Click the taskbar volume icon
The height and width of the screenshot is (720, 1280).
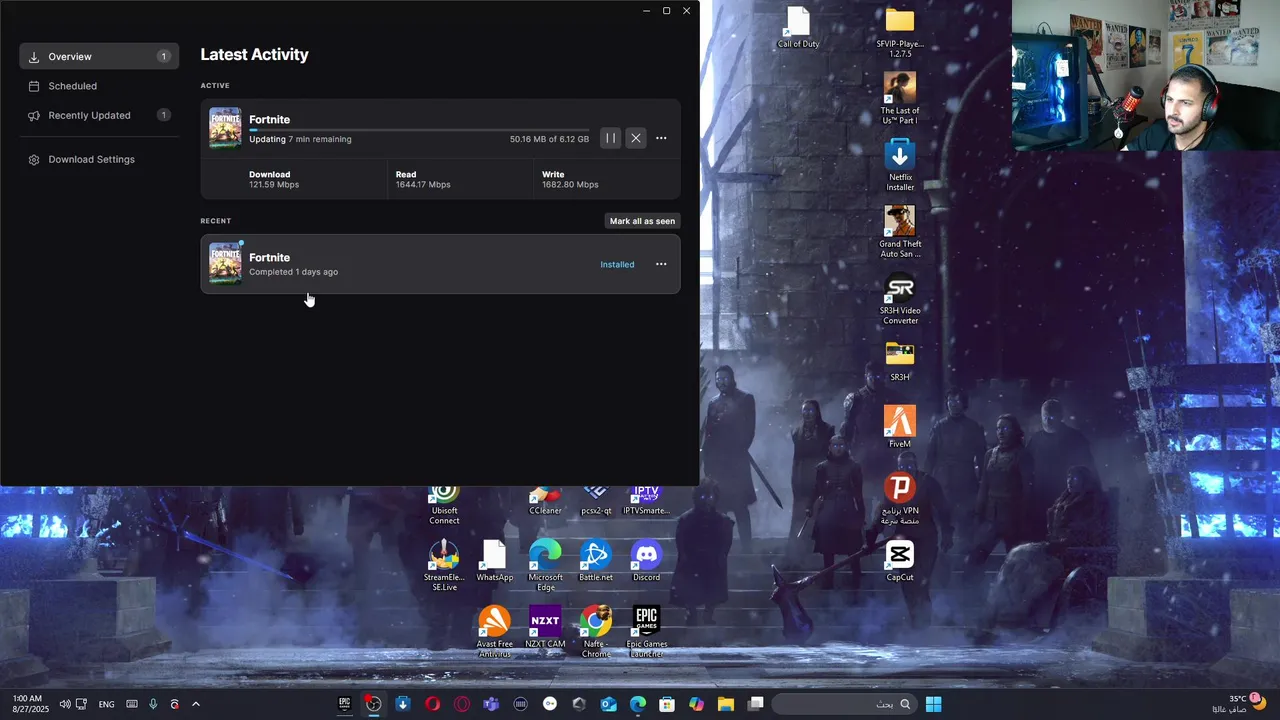(x=64, y=704)
